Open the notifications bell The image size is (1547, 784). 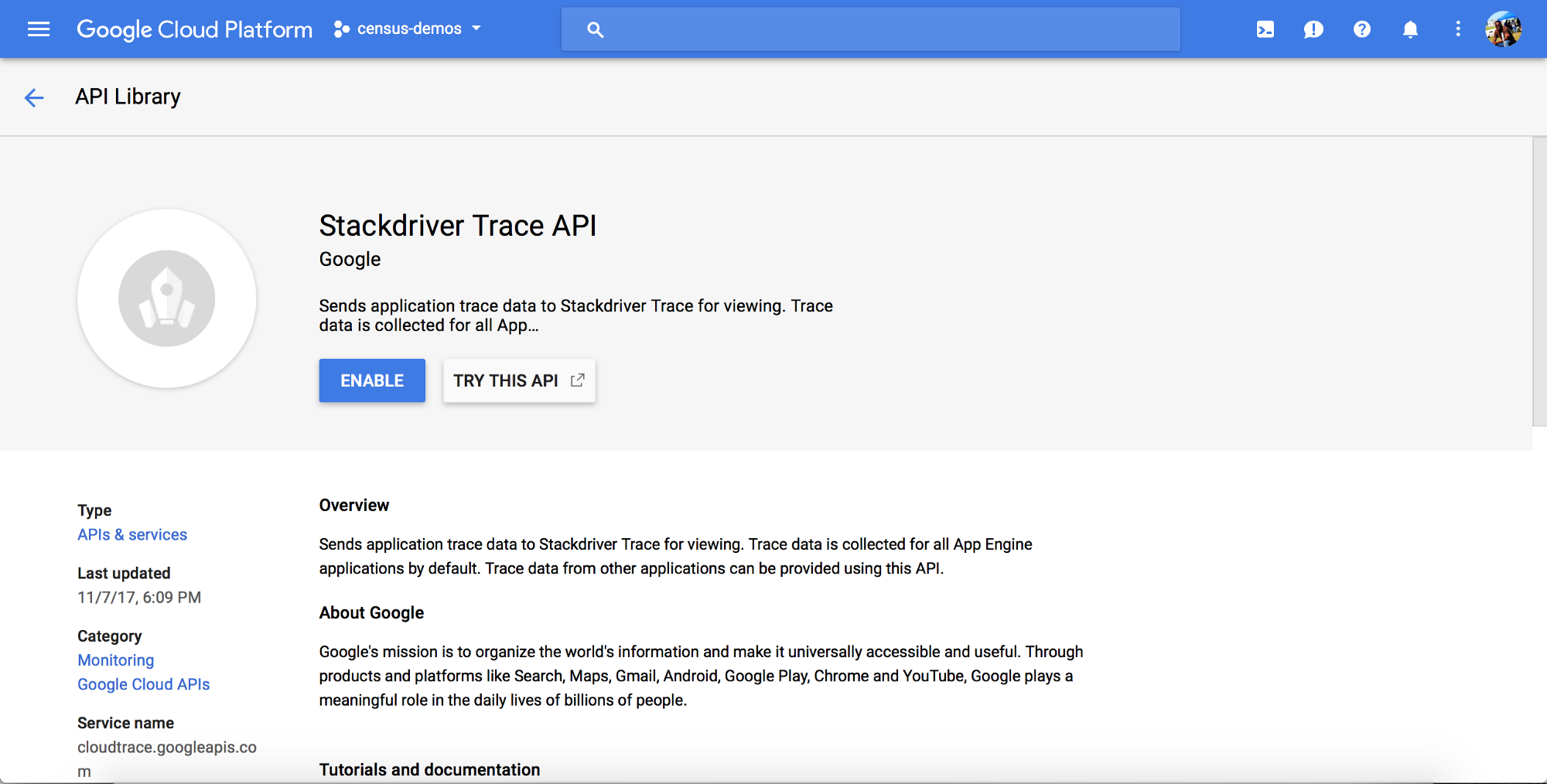[x=1410, y=29]
